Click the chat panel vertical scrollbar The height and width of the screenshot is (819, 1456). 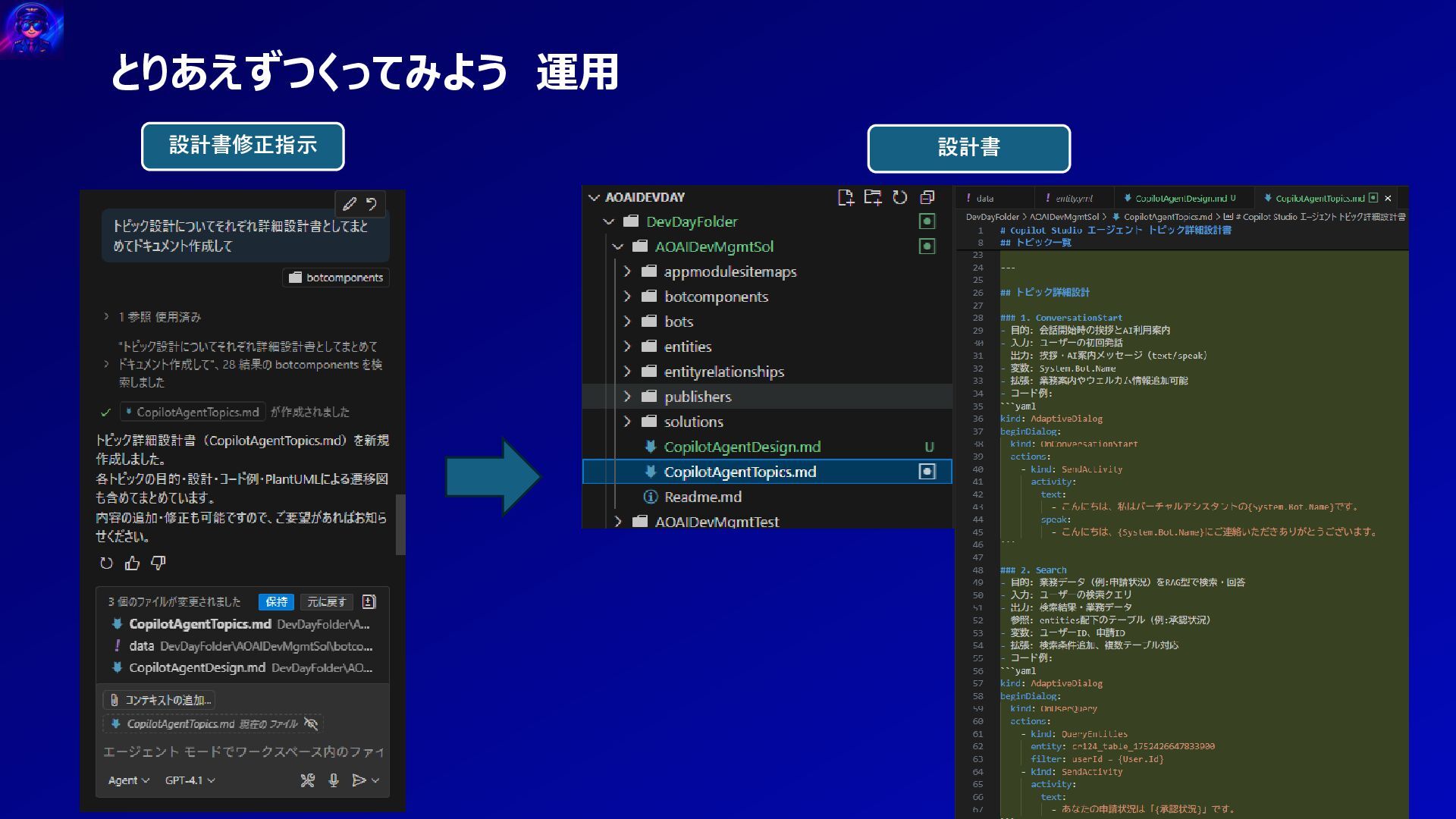(400, 525)
